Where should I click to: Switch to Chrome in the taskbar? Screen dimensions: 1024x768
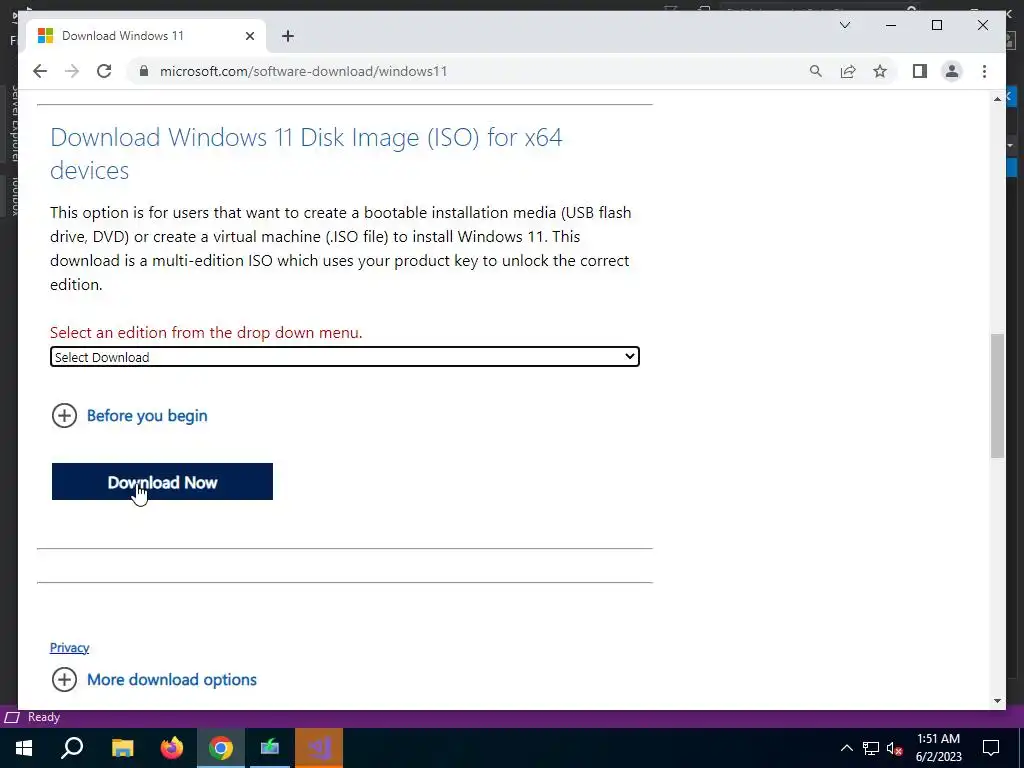pyautogui.click(x=221, y=748)
